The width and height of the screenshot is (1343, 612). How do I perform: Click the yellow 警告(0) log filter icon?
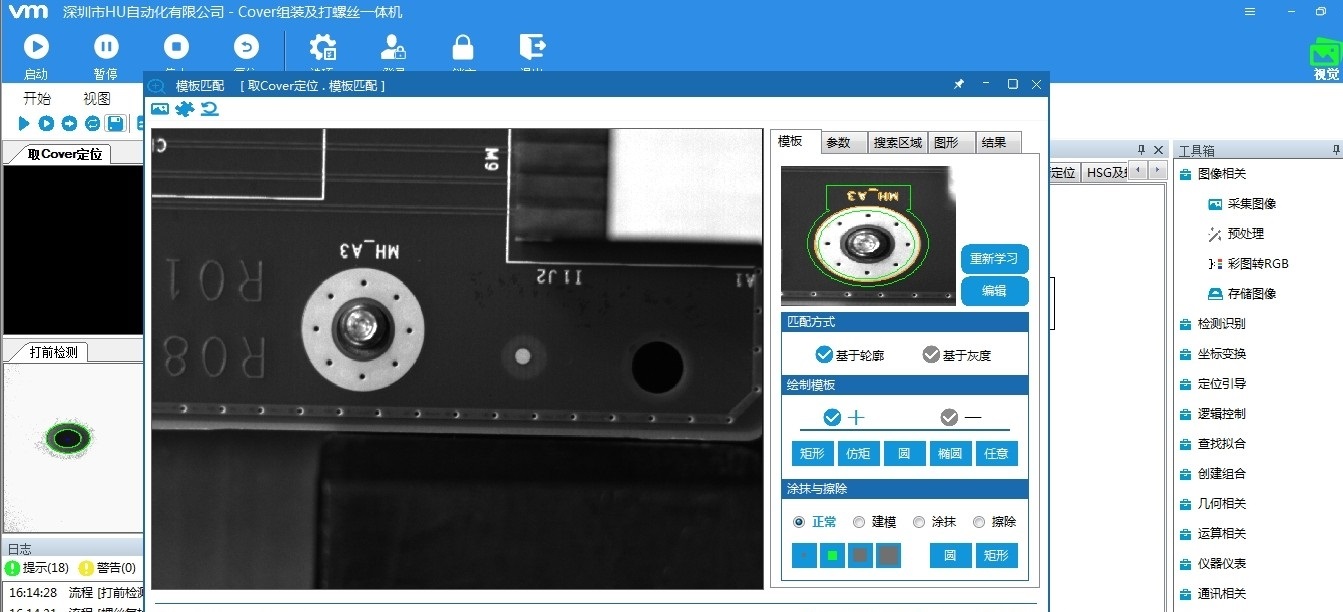point(86,568)
